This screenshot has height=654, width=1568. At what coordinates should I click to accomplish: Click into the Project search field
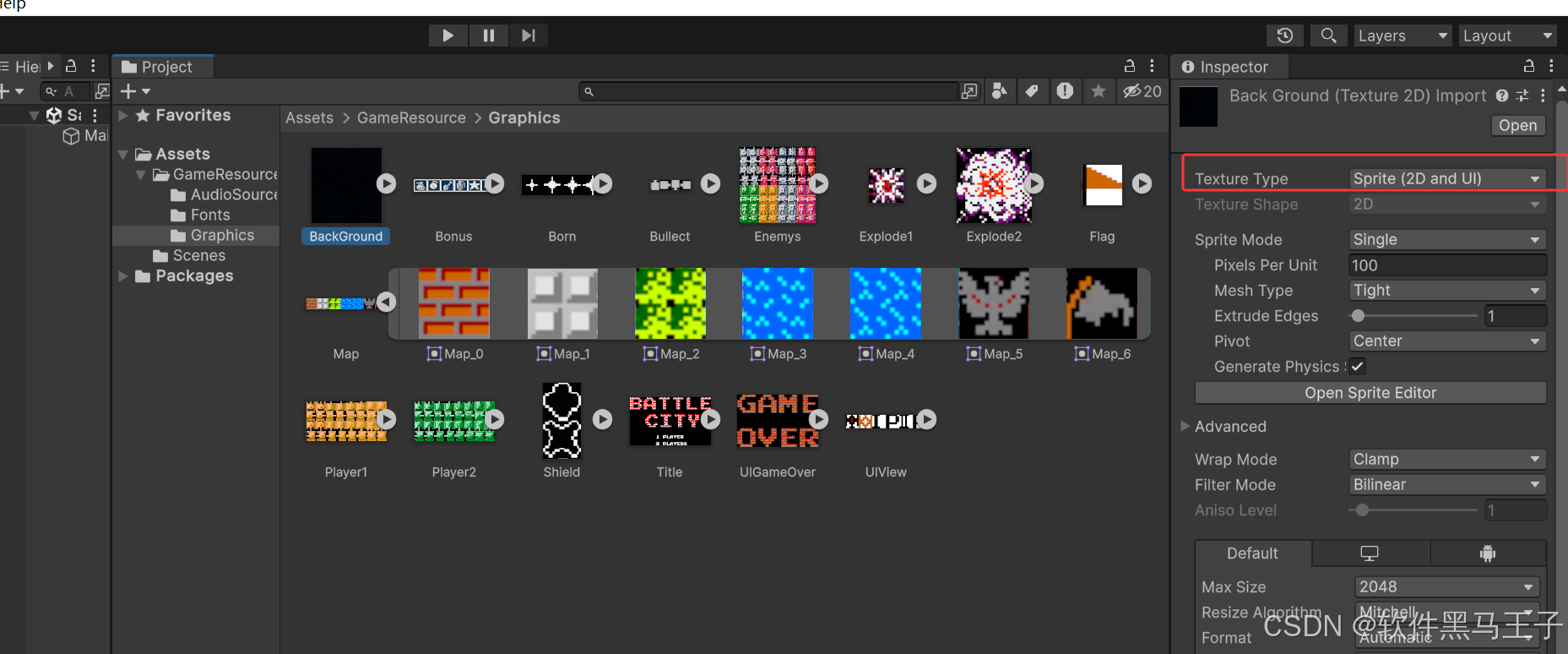[768, 91]
